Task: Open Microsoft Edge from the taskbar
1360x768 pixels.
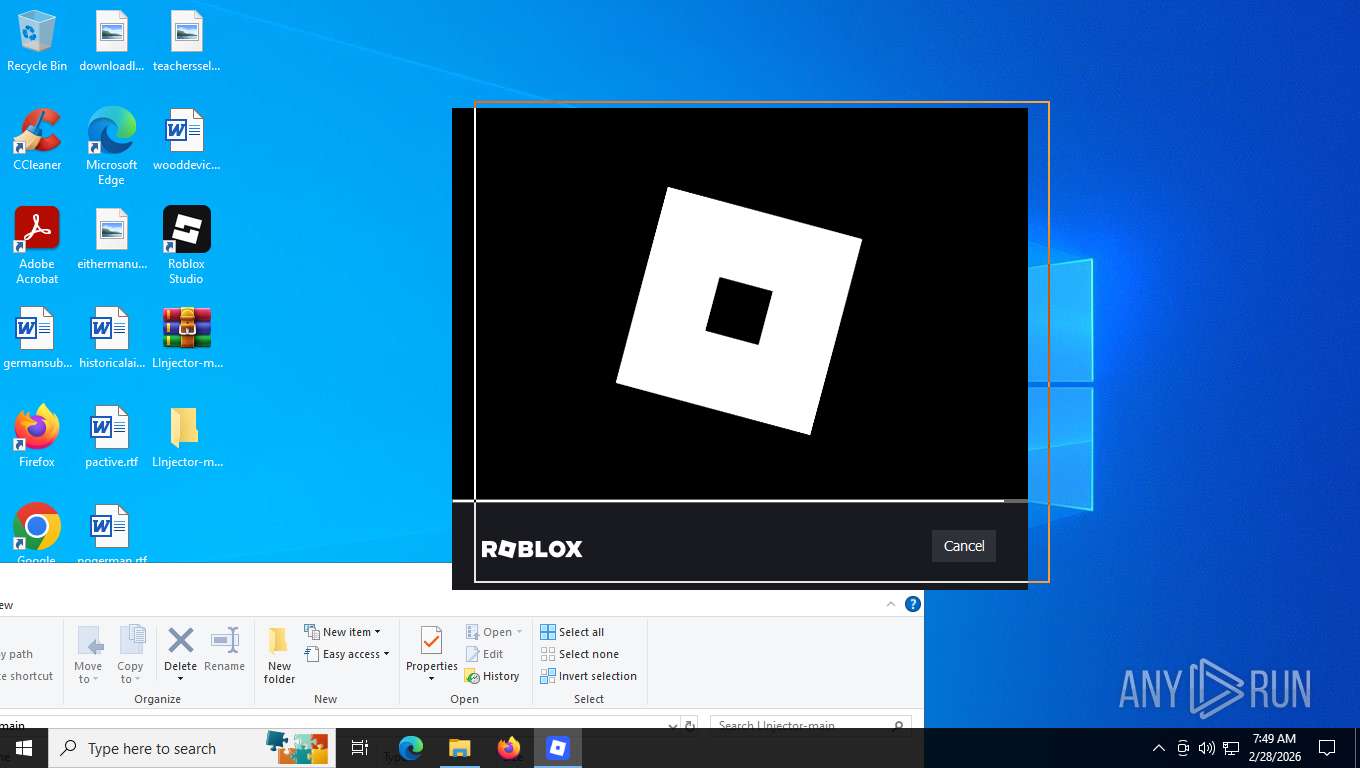Action: 411,748
